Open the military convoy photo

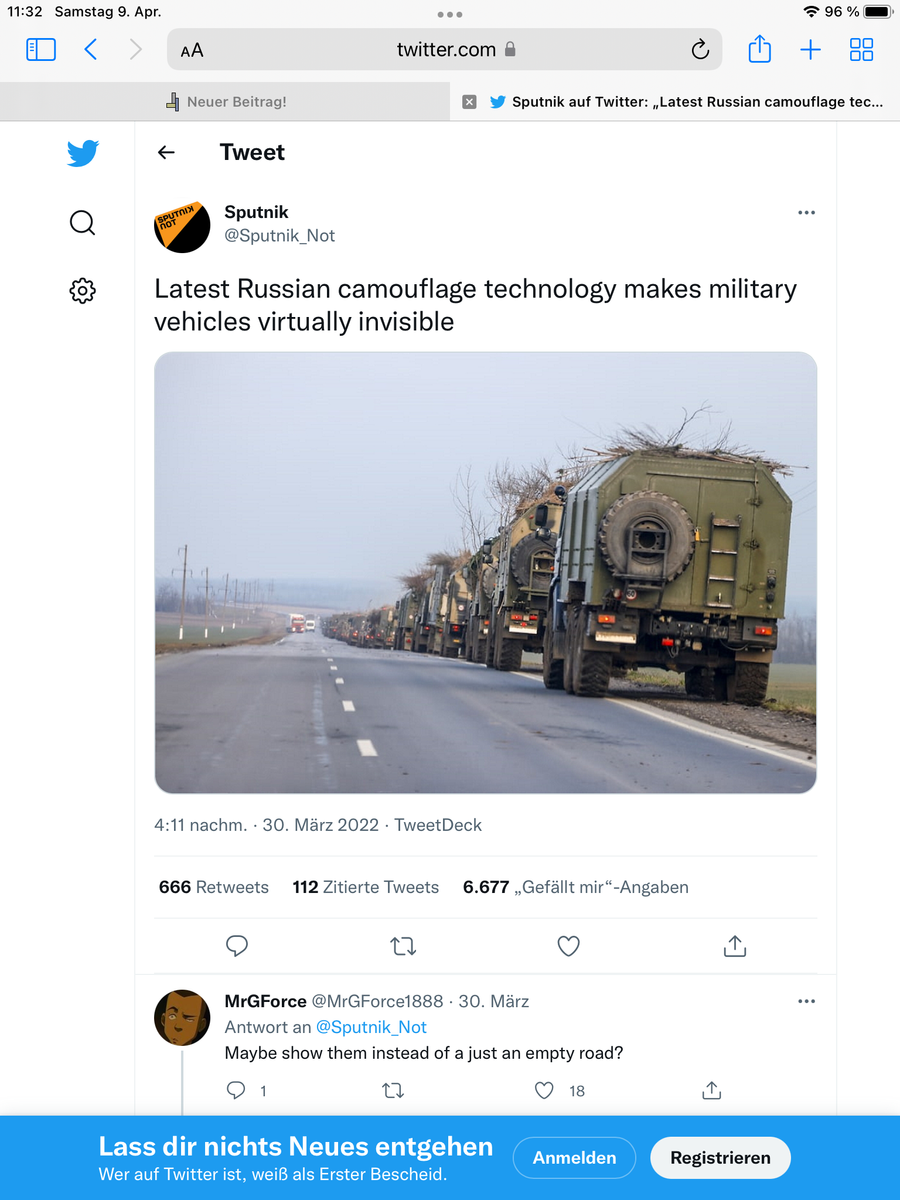[x=486, y=573]
